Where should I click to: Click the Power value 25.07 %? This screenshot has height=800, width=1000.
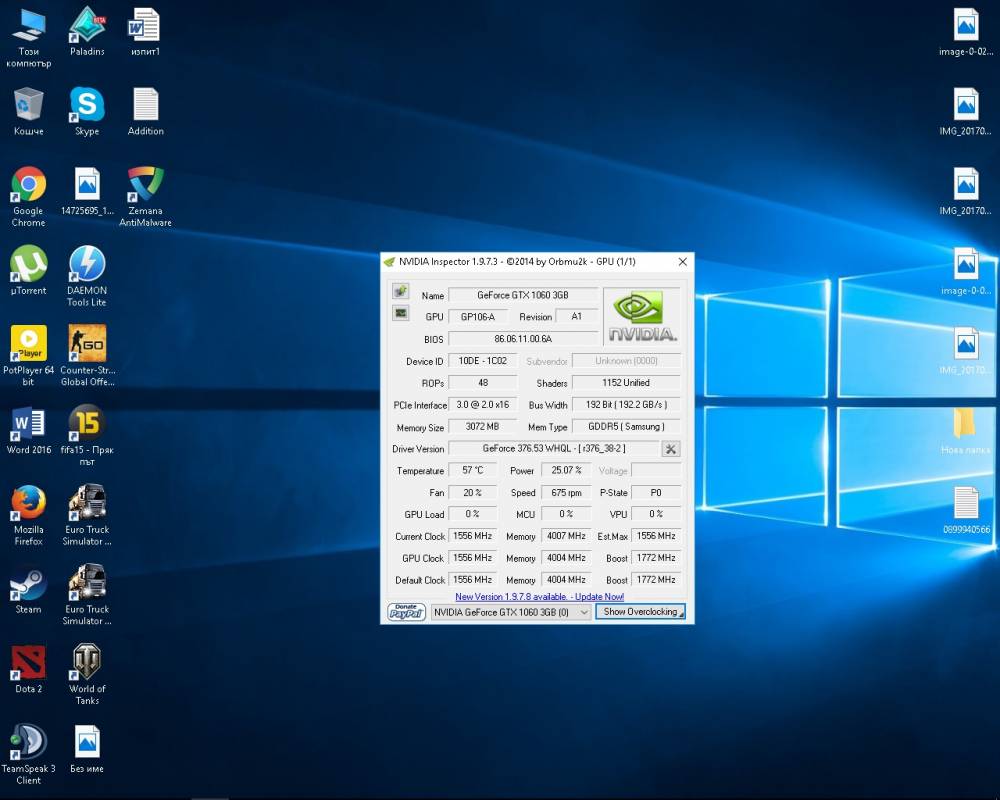click(x=566, y=470)
